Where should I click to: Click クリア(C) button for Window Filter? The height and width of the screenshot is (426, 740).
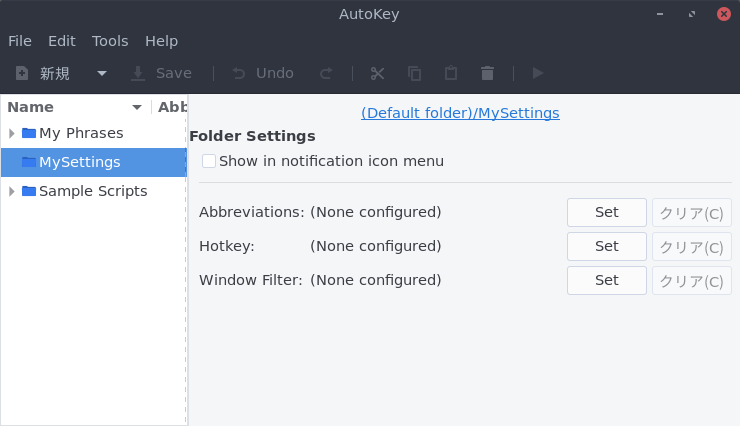pos(691,280)
